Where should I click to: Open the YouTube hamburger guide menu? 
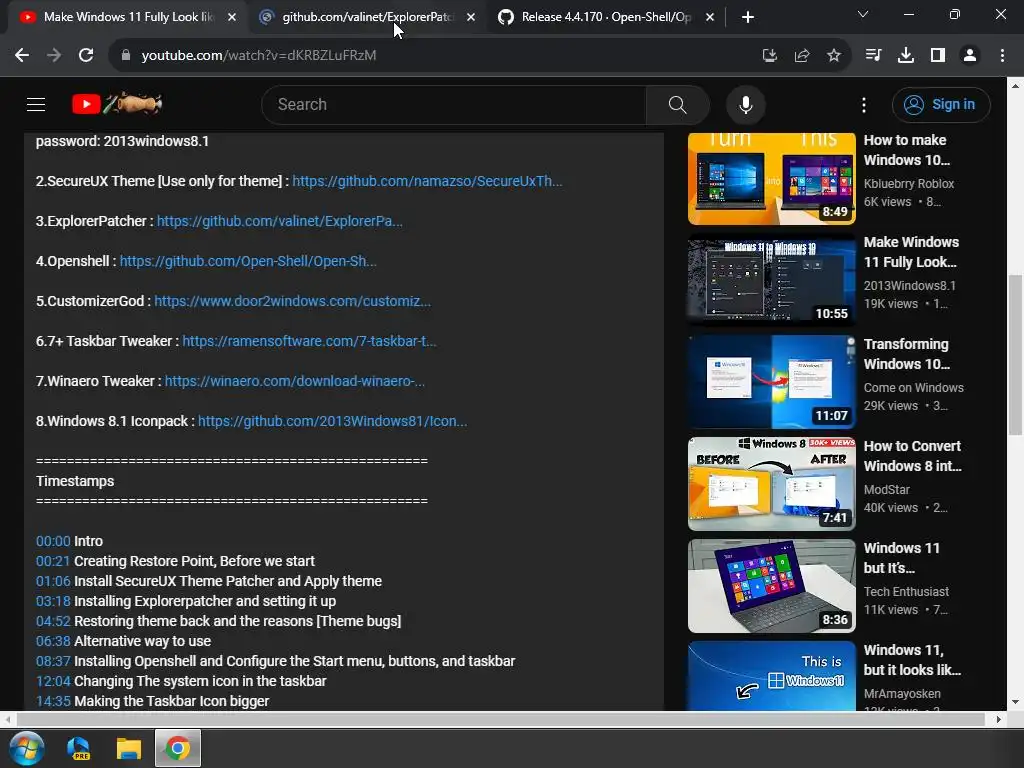click(x=36, y=104)
